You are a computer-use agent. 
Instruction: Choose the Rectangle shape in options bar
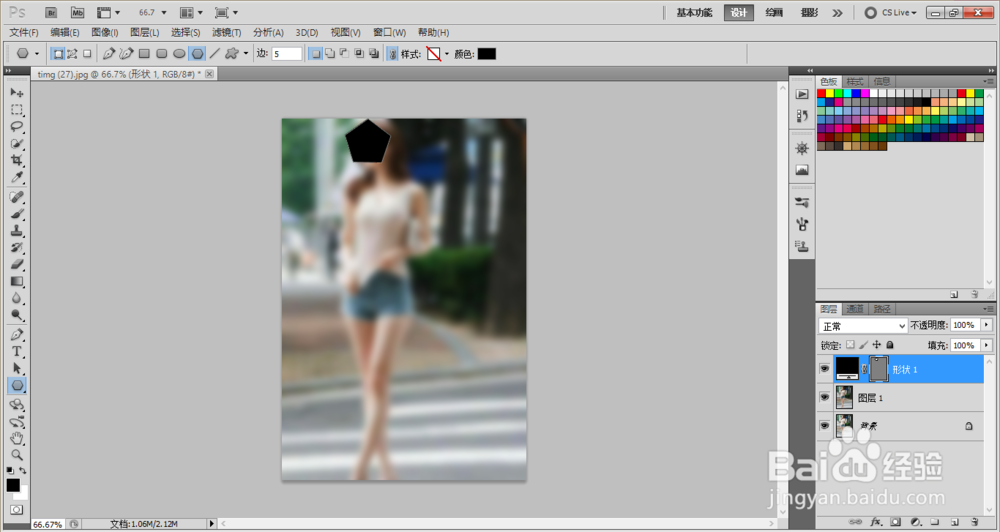144,54
